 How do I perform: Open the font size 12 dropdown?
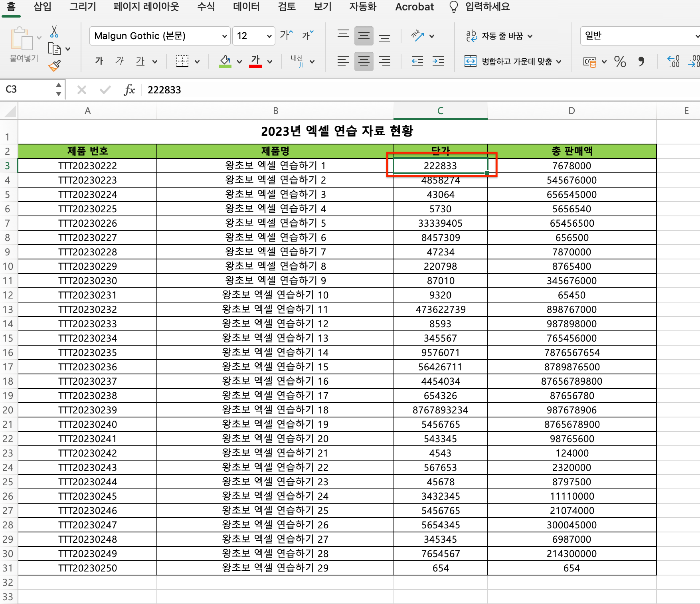[269, 36]
